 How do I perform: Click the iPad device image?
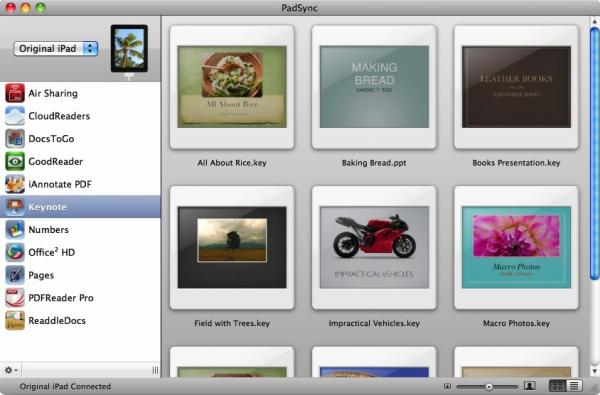click(x=129, y=49)
